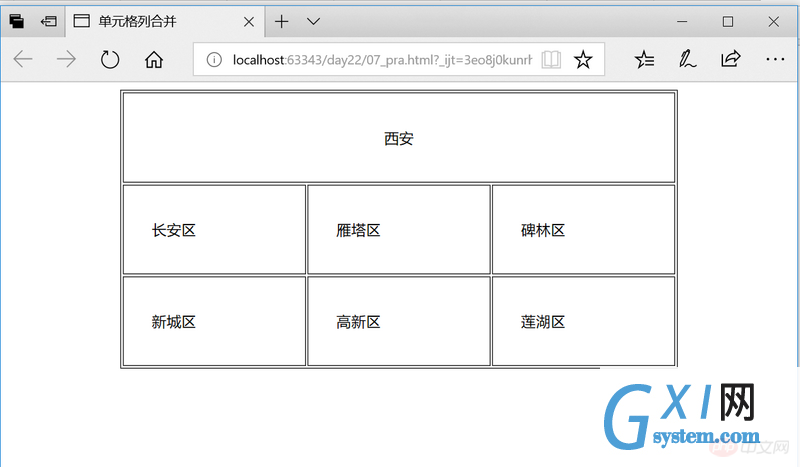Click the 长安区 table cell
The width and height of the screenshot is (800, 467).
214,230
